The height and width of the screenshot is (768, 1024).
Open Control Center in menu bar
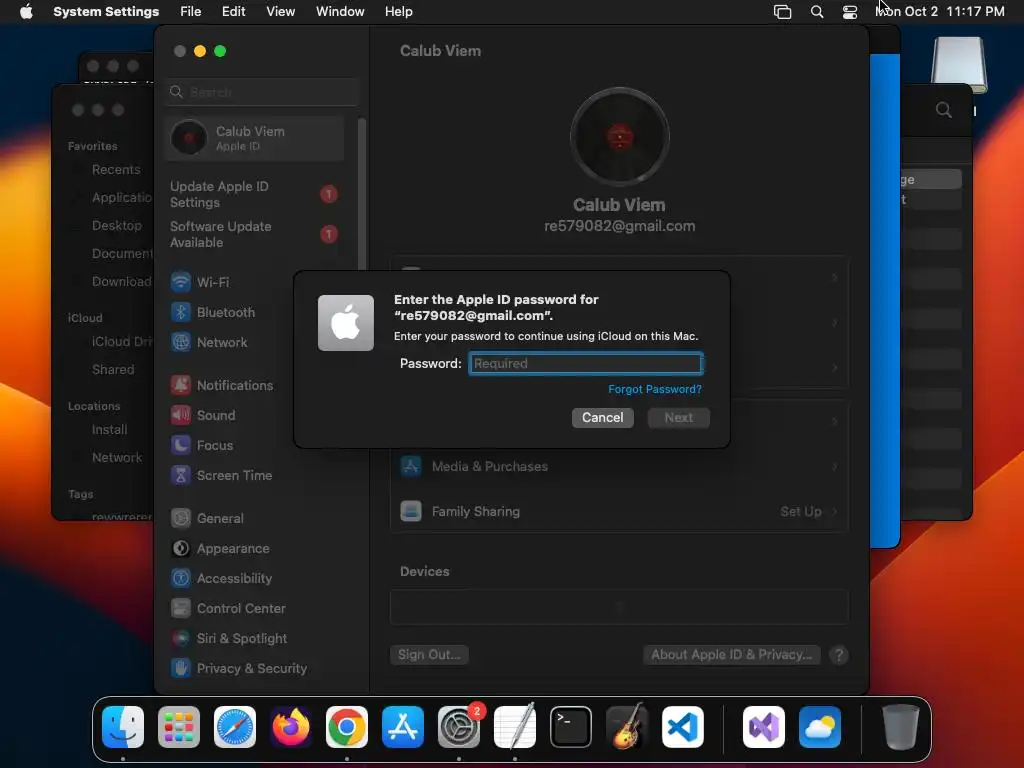(x=850, y=11)
